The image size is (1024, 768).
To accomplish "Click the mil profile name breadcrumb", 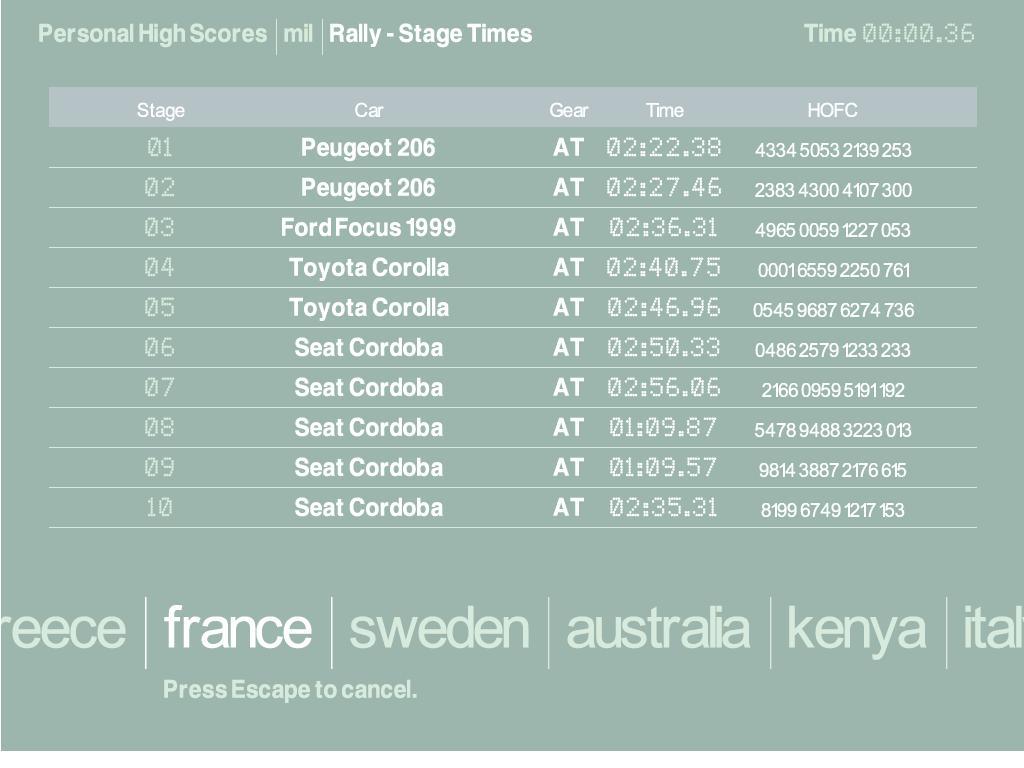I will 298,34.
